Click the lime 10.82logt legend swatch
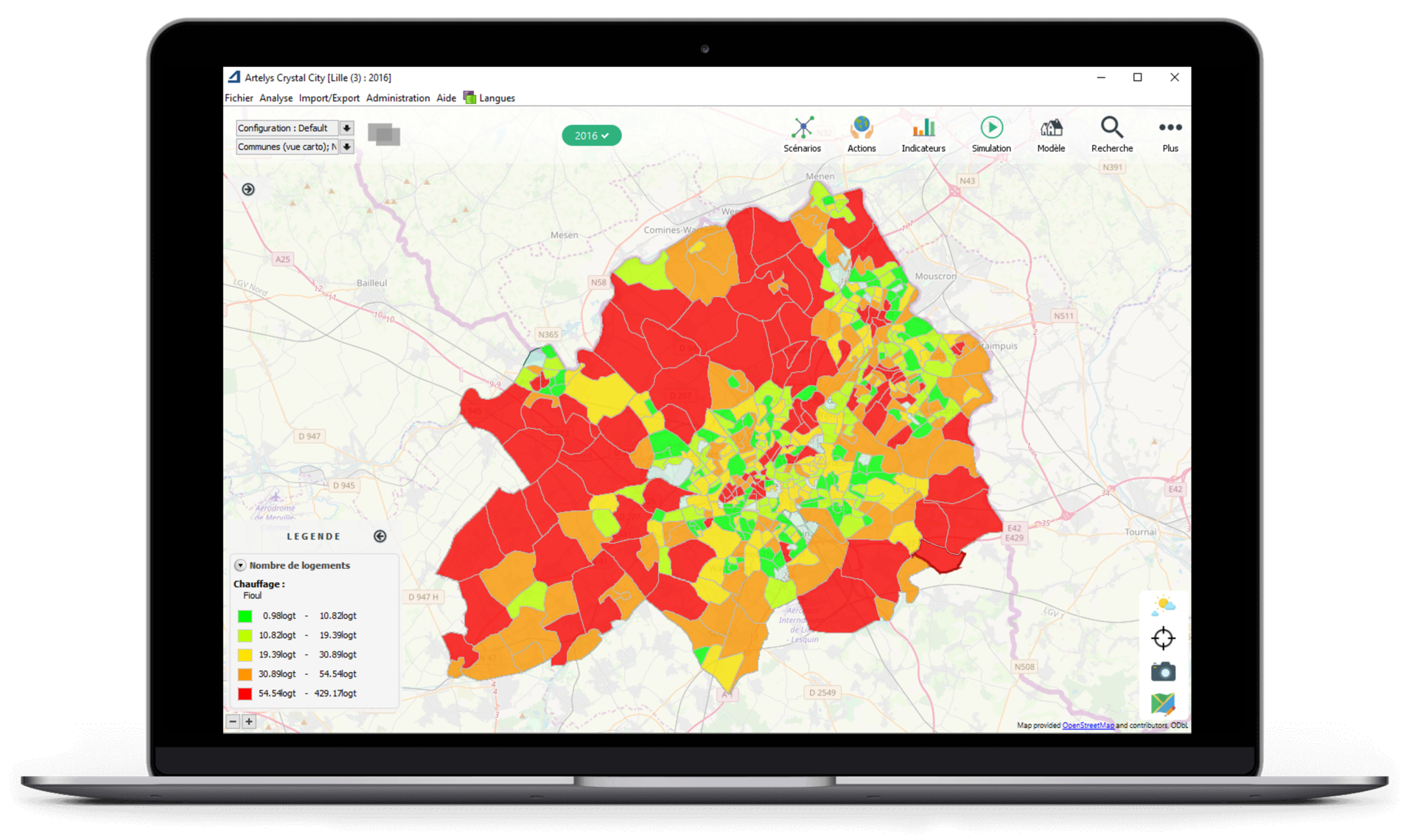Screen dimensions: 1415x840 click(x=245, y=635)
